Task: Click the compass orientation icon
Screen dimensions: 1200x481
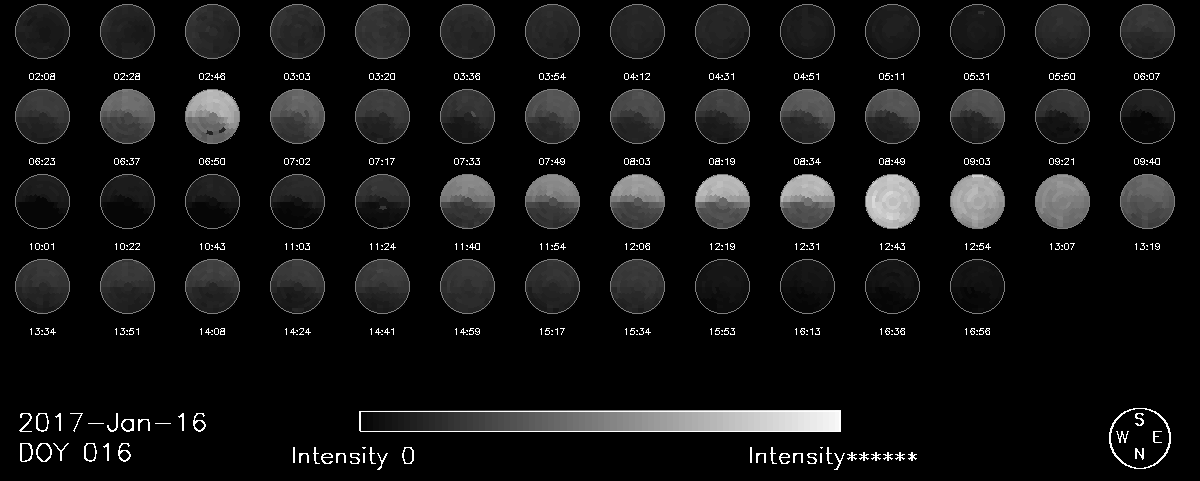Action: click(x=1138, y=438)
